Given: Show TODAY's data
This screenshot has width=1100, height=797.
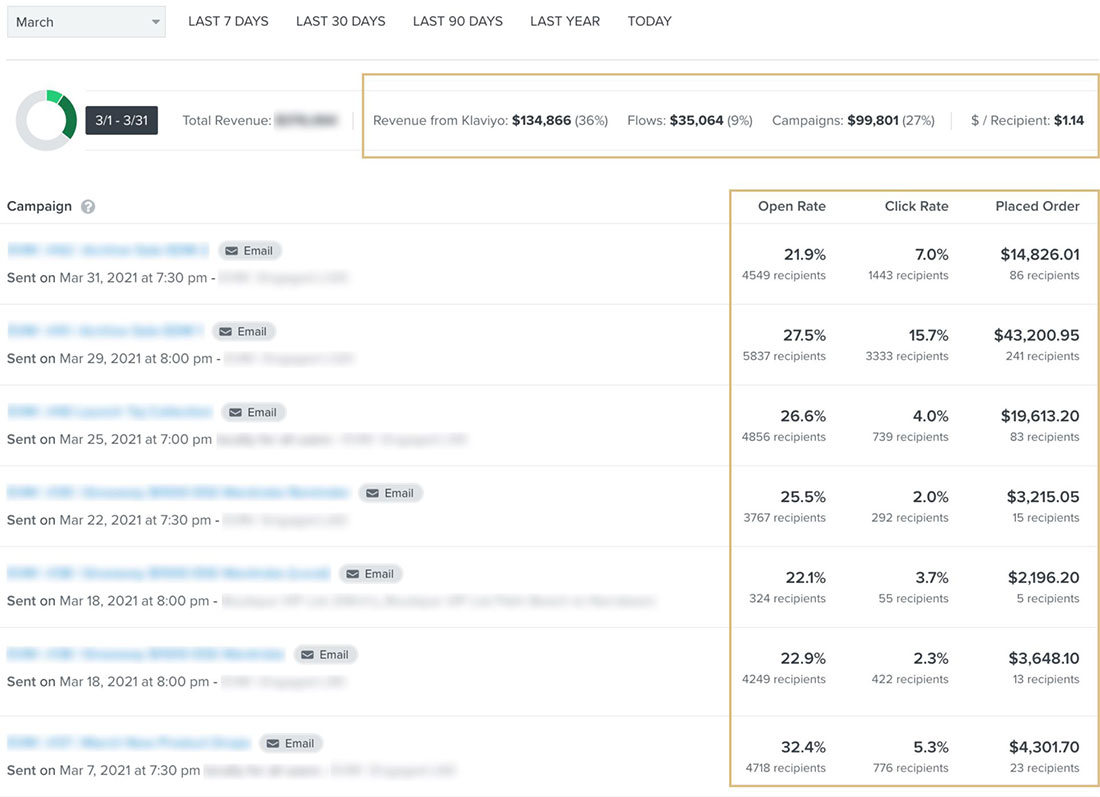Looking at the screenshot, I should (649, 21).
